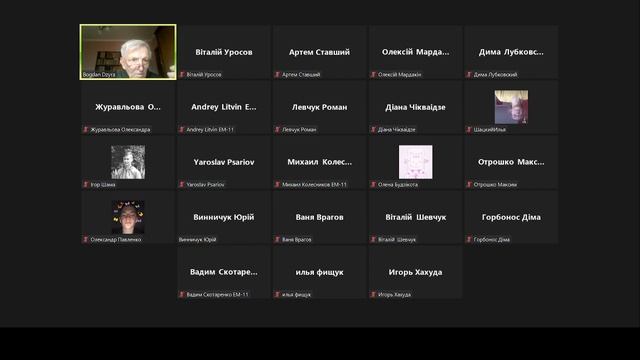Click the small 'Вадим Скотаренко EM-11' label

point(217,295)
